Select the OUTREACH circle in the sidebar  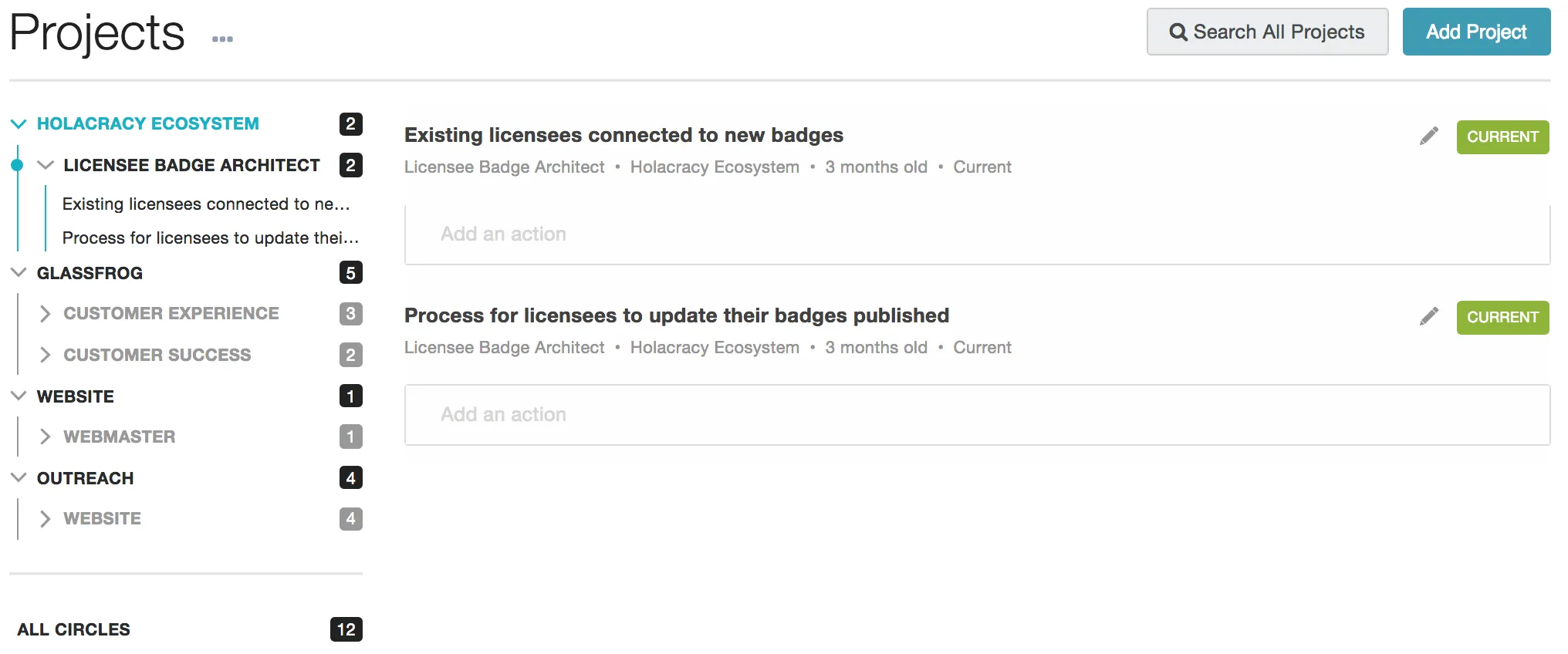pos(84,477)
